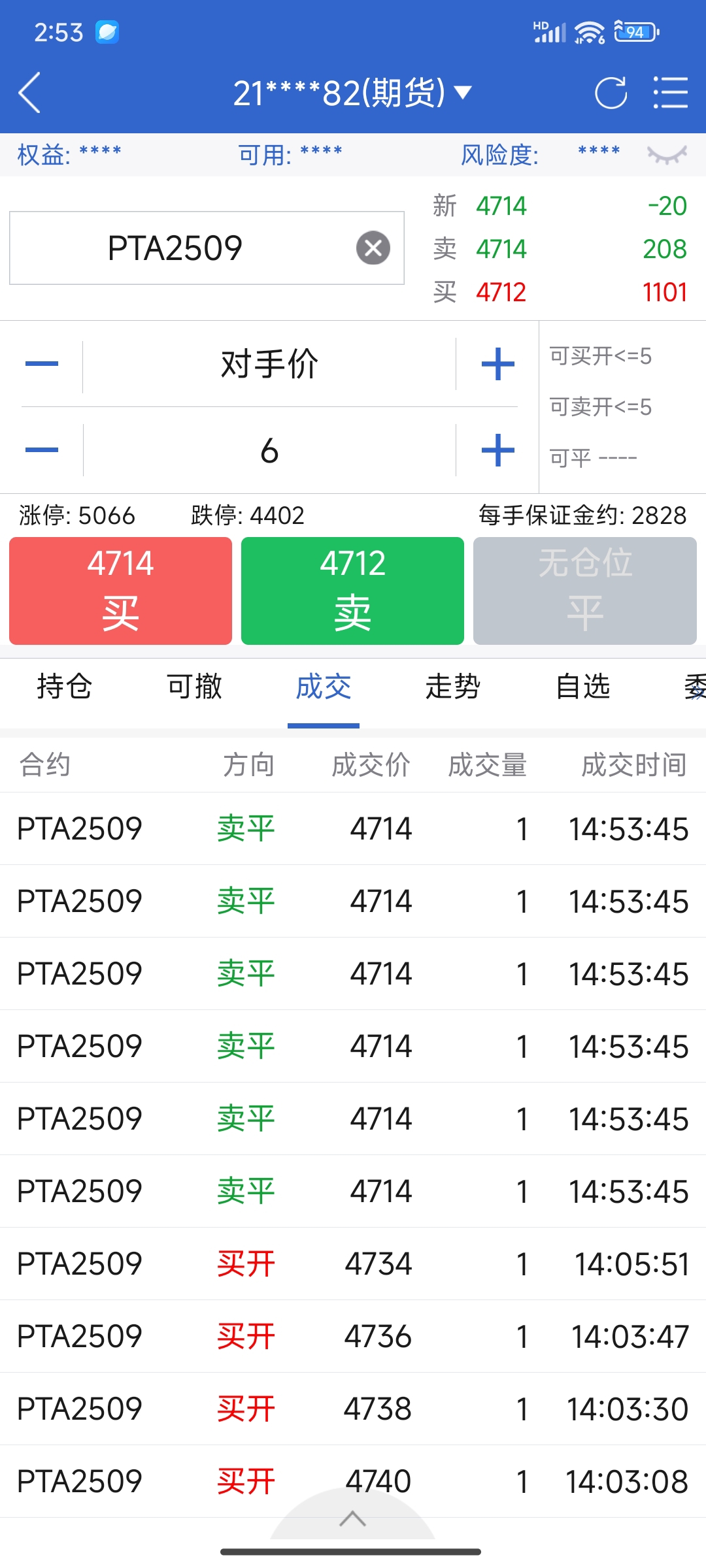
Task: Tap the 成交量 column header
Action: [488, 765]
